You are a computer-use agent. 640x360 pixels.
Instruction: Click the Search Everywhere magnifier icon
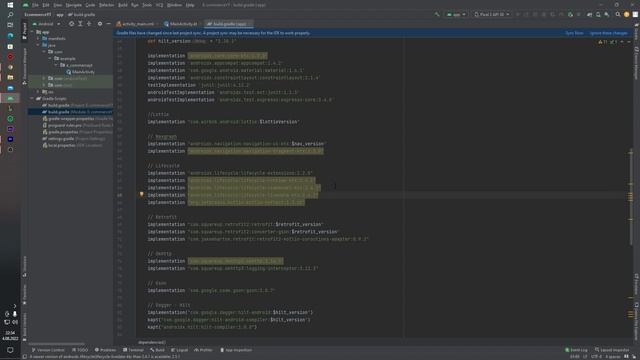(x=618, y=14)
